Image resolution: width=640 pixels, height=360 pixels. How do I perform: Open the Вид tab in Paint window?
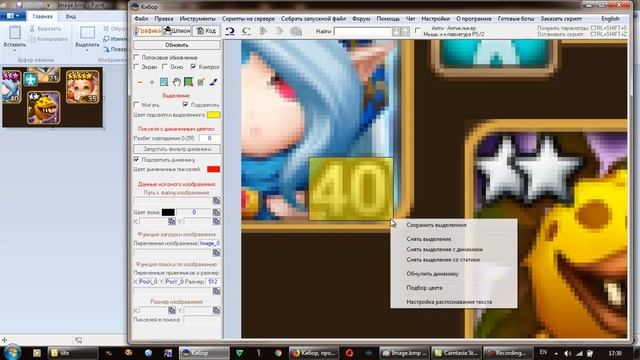point(71,17)
